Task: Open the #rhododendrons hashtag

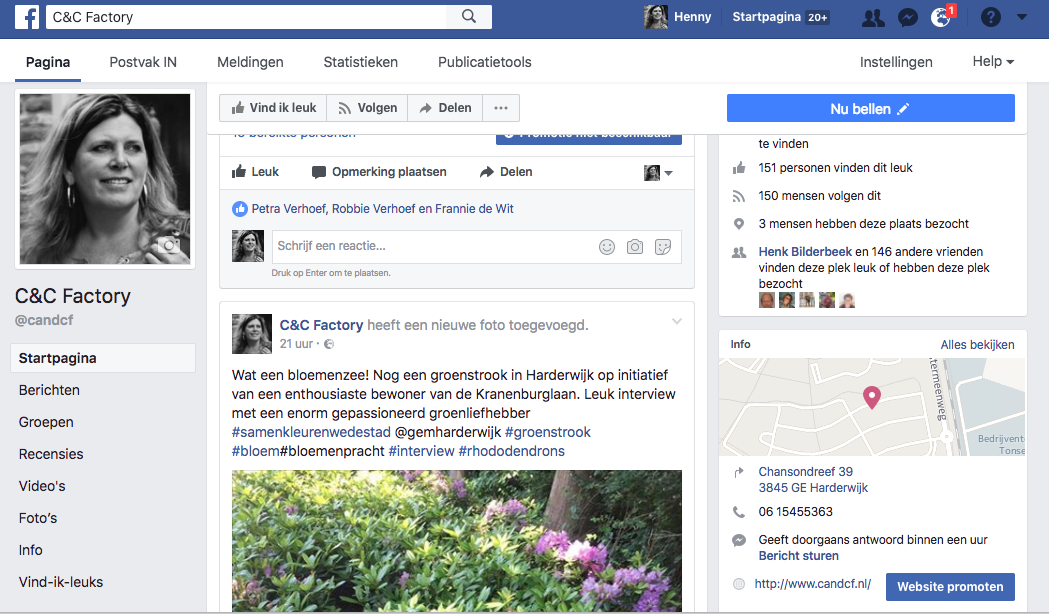Action: pyautogui.click(x=511, y=451)
